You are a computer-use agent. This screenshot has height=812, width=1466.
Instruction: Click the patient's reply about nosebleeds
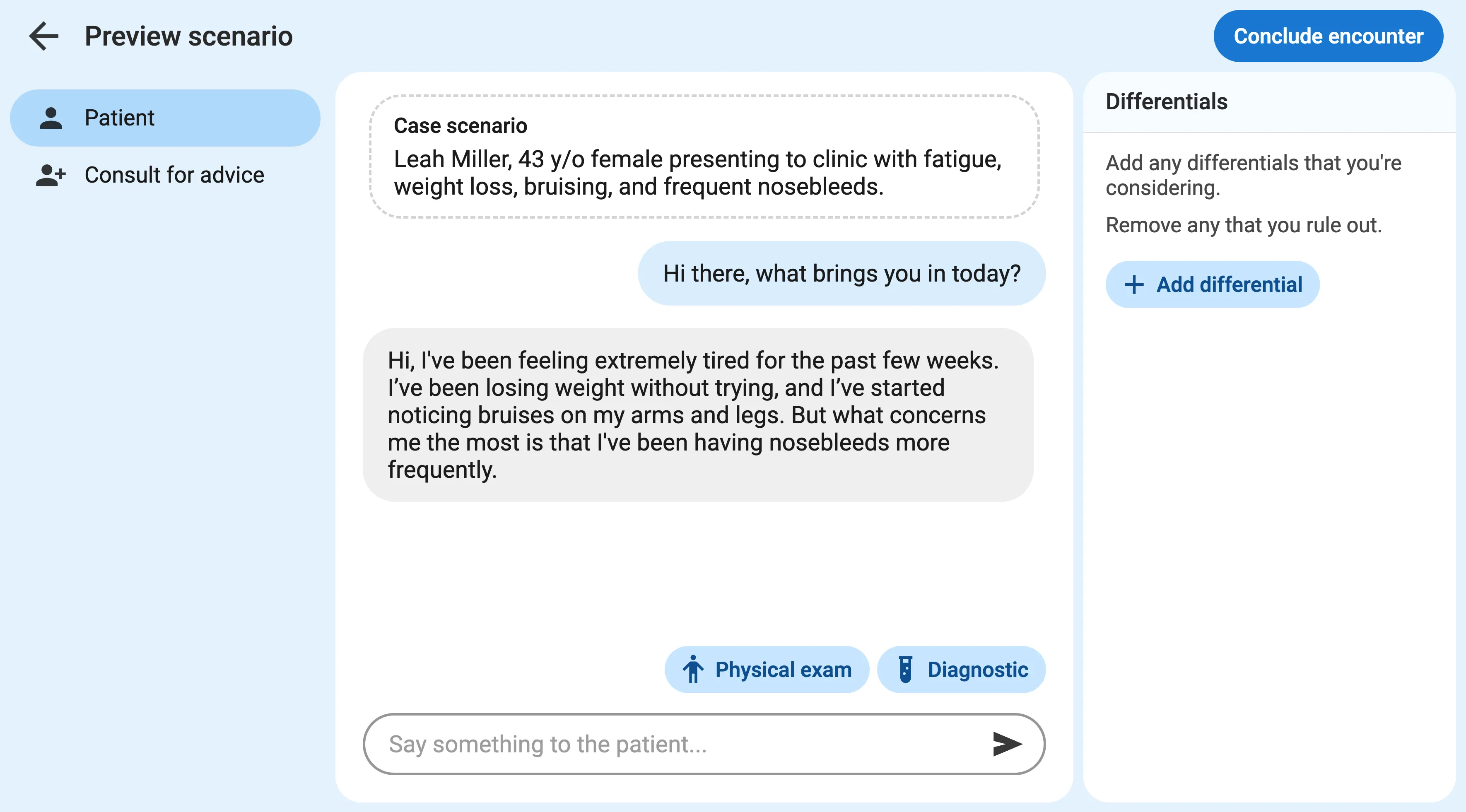tap(698, 415)
